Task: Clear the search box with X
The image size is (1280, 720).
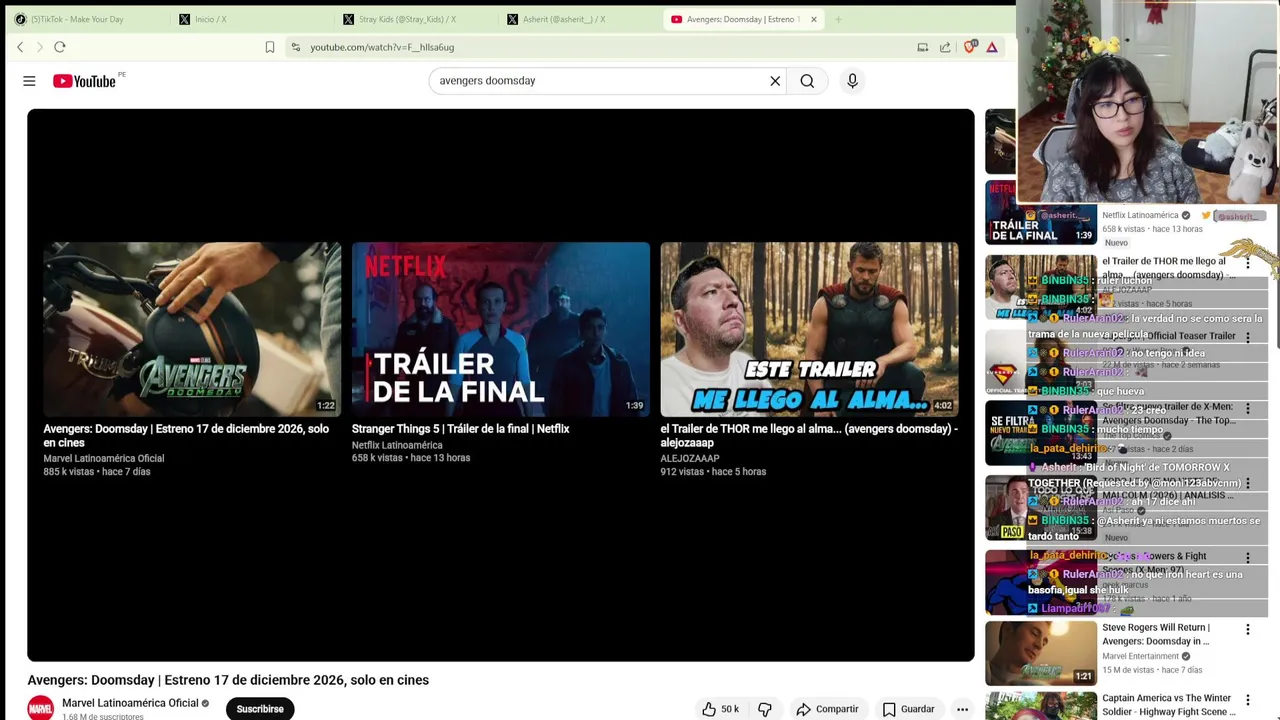Action: tap(775, 81)
